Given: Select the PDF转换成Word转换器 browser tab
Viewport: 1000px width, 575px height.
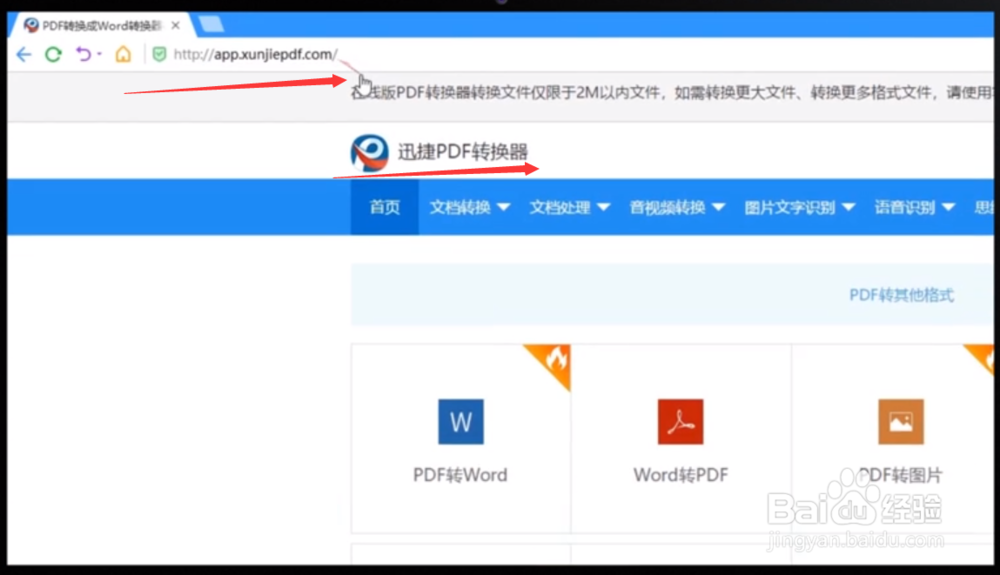Looking at the screenshot, I should point(102,25).
